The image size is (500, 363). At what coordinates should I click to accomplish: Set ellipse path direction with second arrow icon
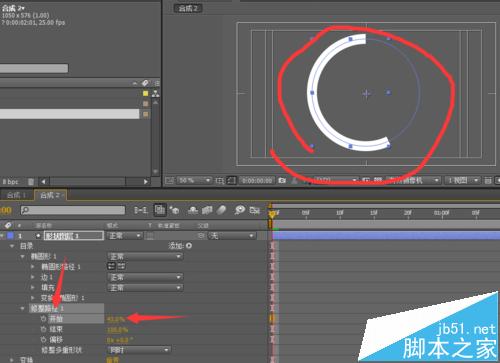tap(121, 266)
